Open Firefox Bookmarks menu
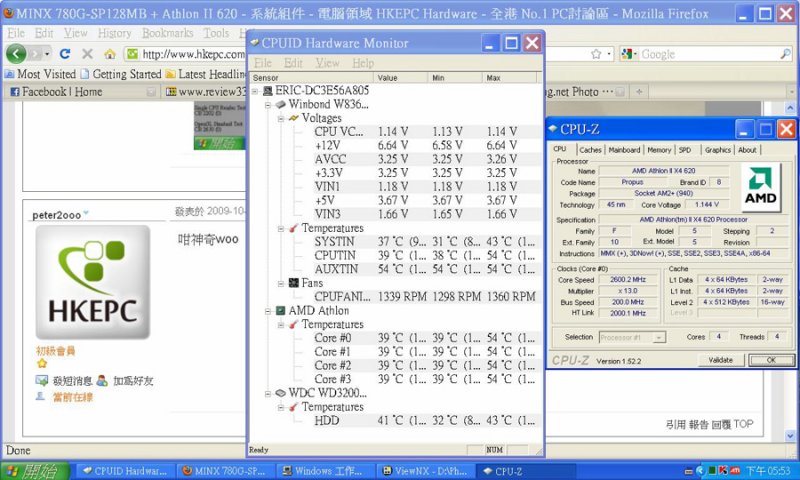The height and width of the screenshot is (480, 800). coord(167,33)
